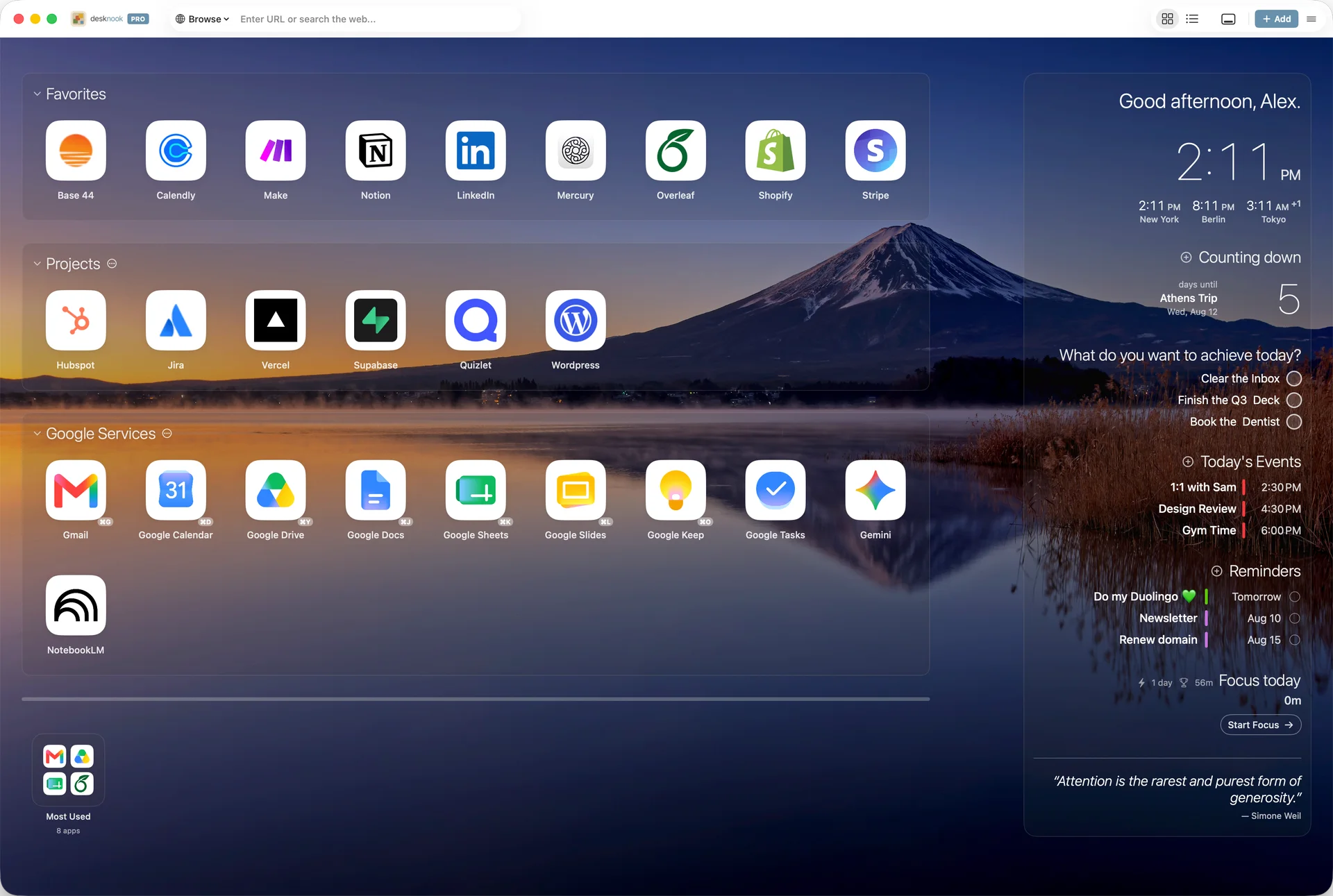
Task: Launch the Wordpress app icon
Action: 576,321
